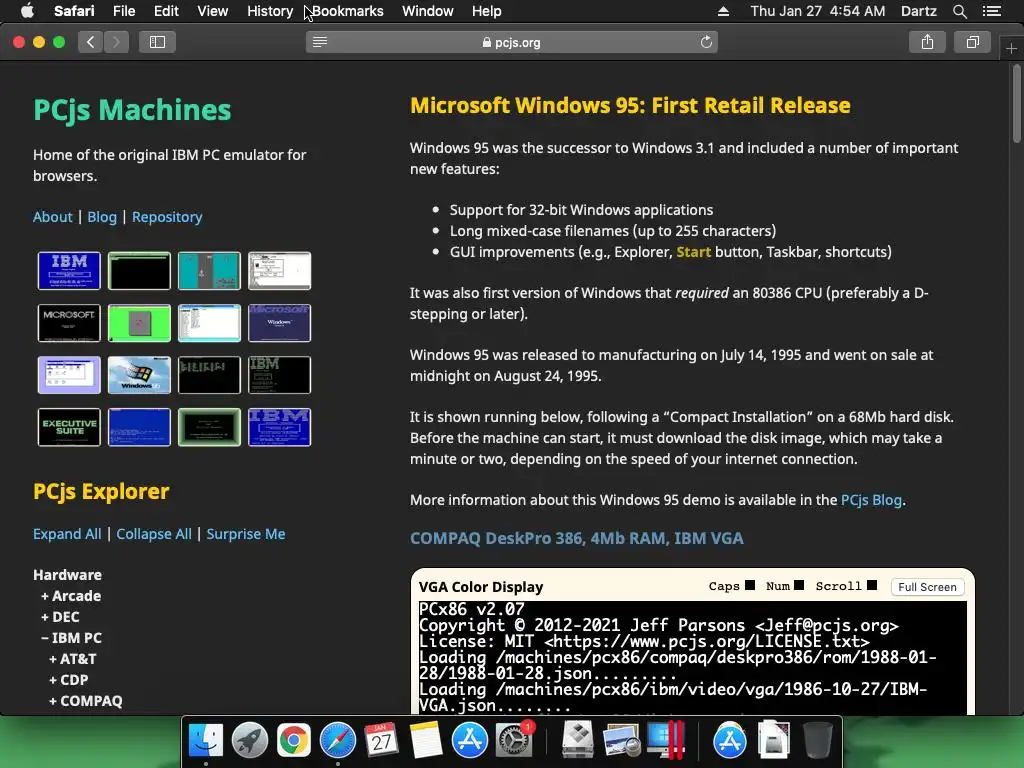Open Reader view in the address bar
The width and height of the screenshot is (1024, 768).
[x=320, y=42]
